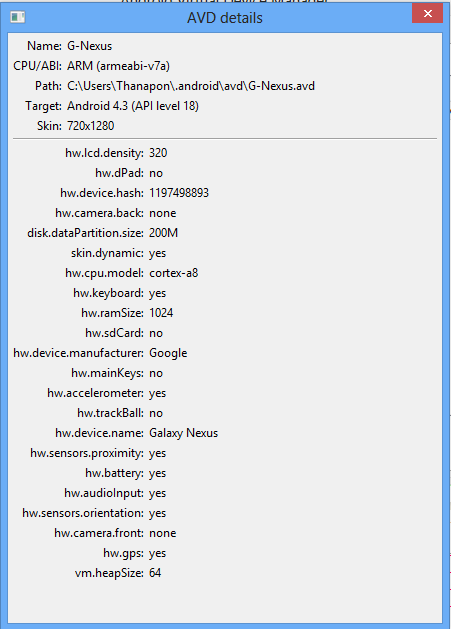Click the hash value 1197498893
451x629 pixels.
[x=179, y=193]
